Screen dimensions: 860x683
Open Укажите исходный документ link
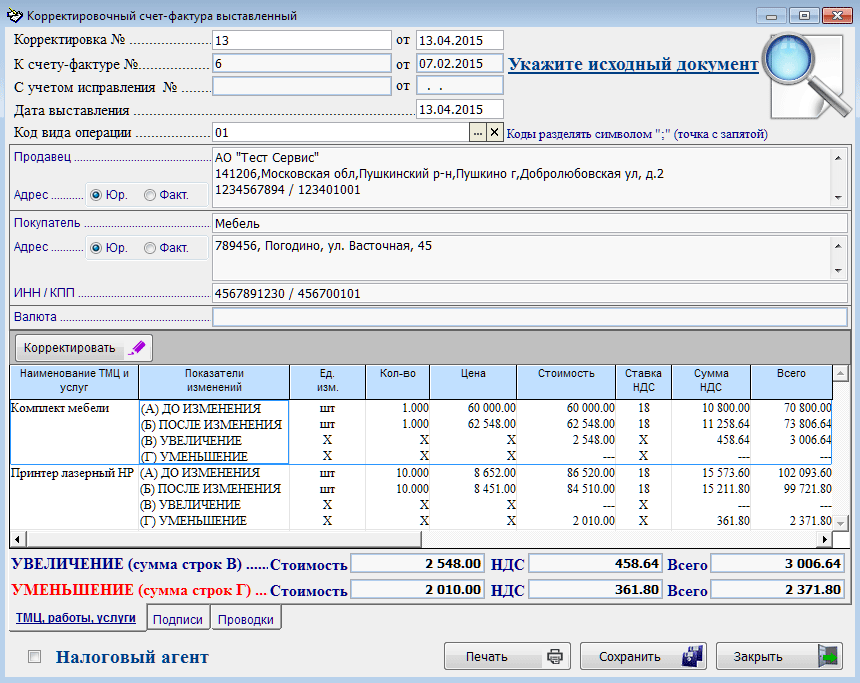click(x=633, y=64)
